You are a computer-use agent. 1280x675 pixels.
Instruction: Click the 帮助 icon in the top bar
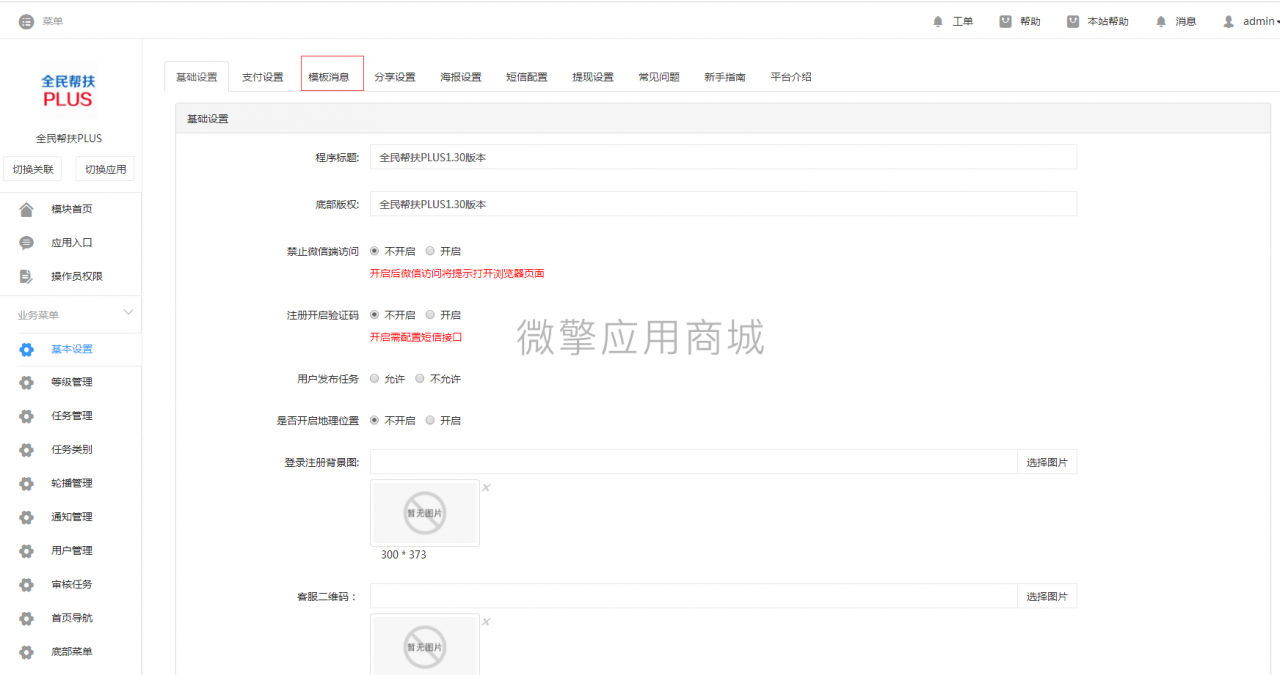[x=1005, y=21]
